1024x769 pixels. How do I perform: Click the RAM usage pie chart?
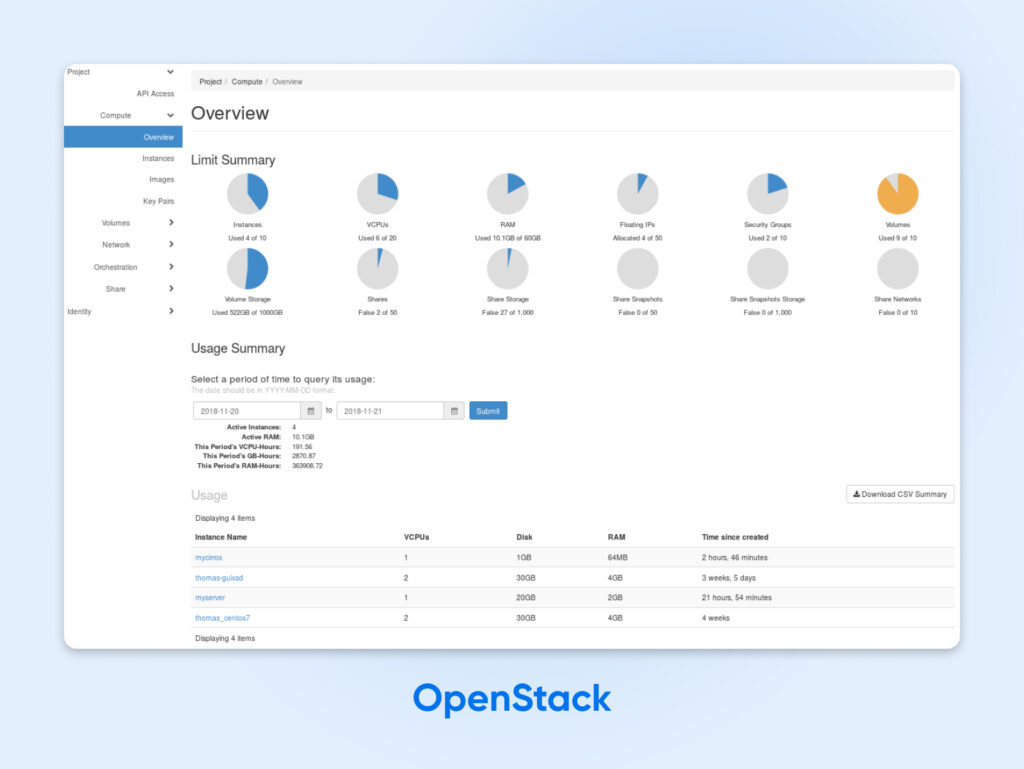(x=507, y=194)
